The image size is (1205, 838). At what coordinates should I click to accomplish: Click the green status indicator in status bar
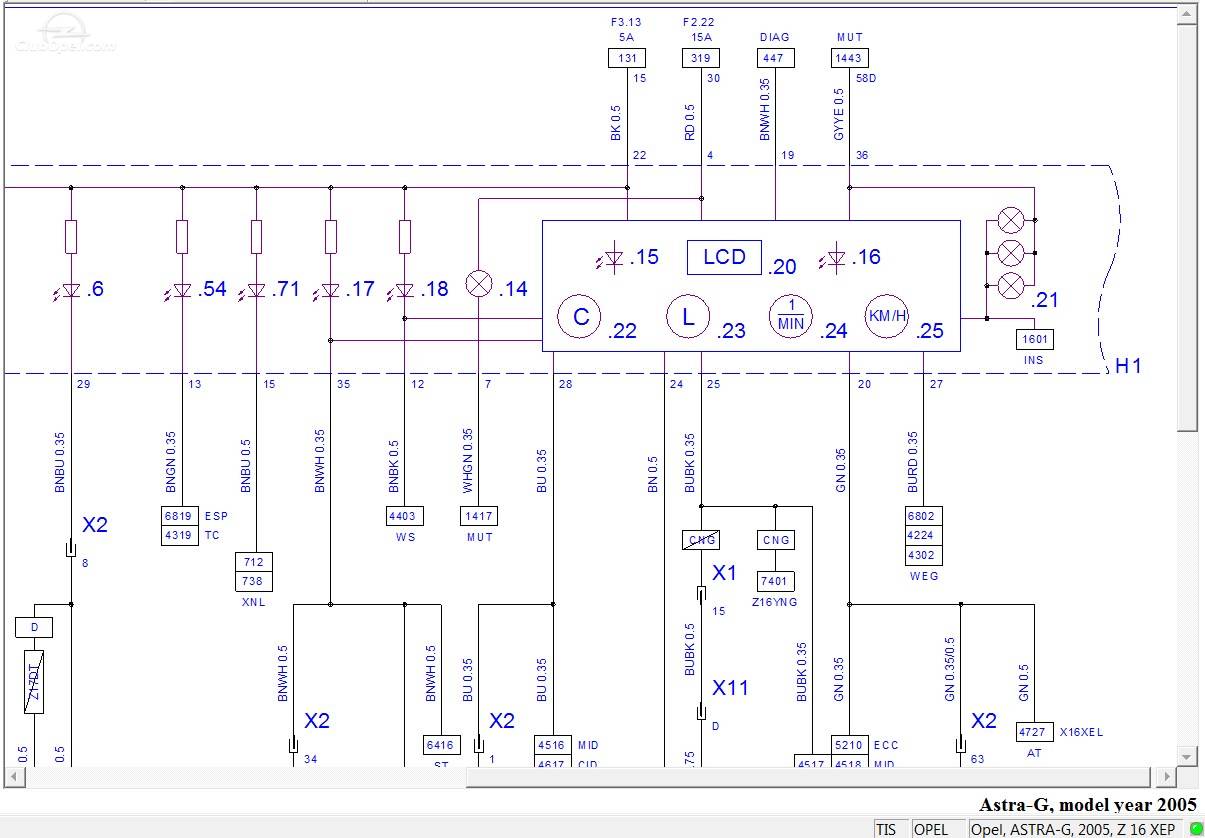click(x=1195, y=829)
